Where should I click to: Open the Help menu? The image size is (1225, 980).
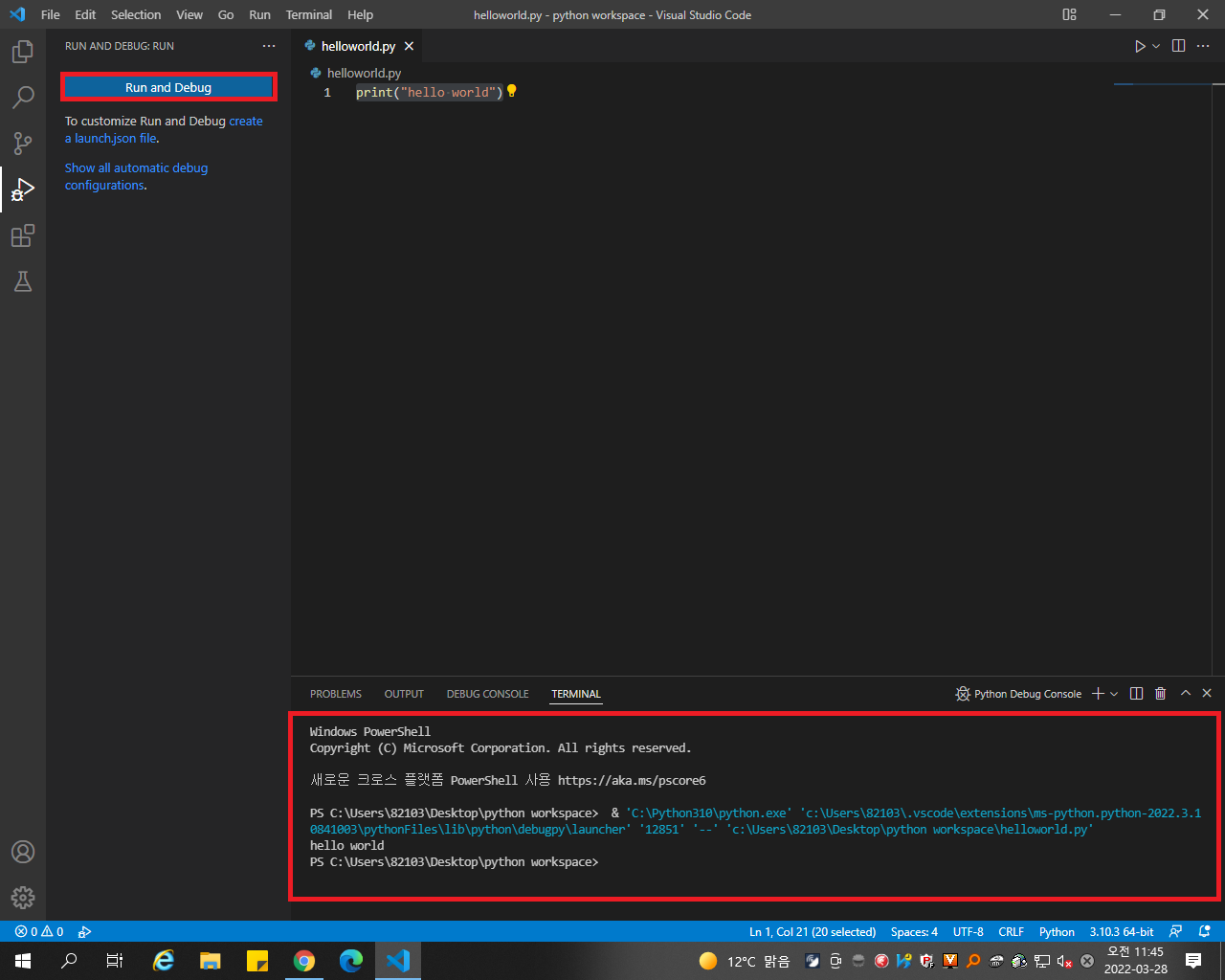click(x=361, y=14)
